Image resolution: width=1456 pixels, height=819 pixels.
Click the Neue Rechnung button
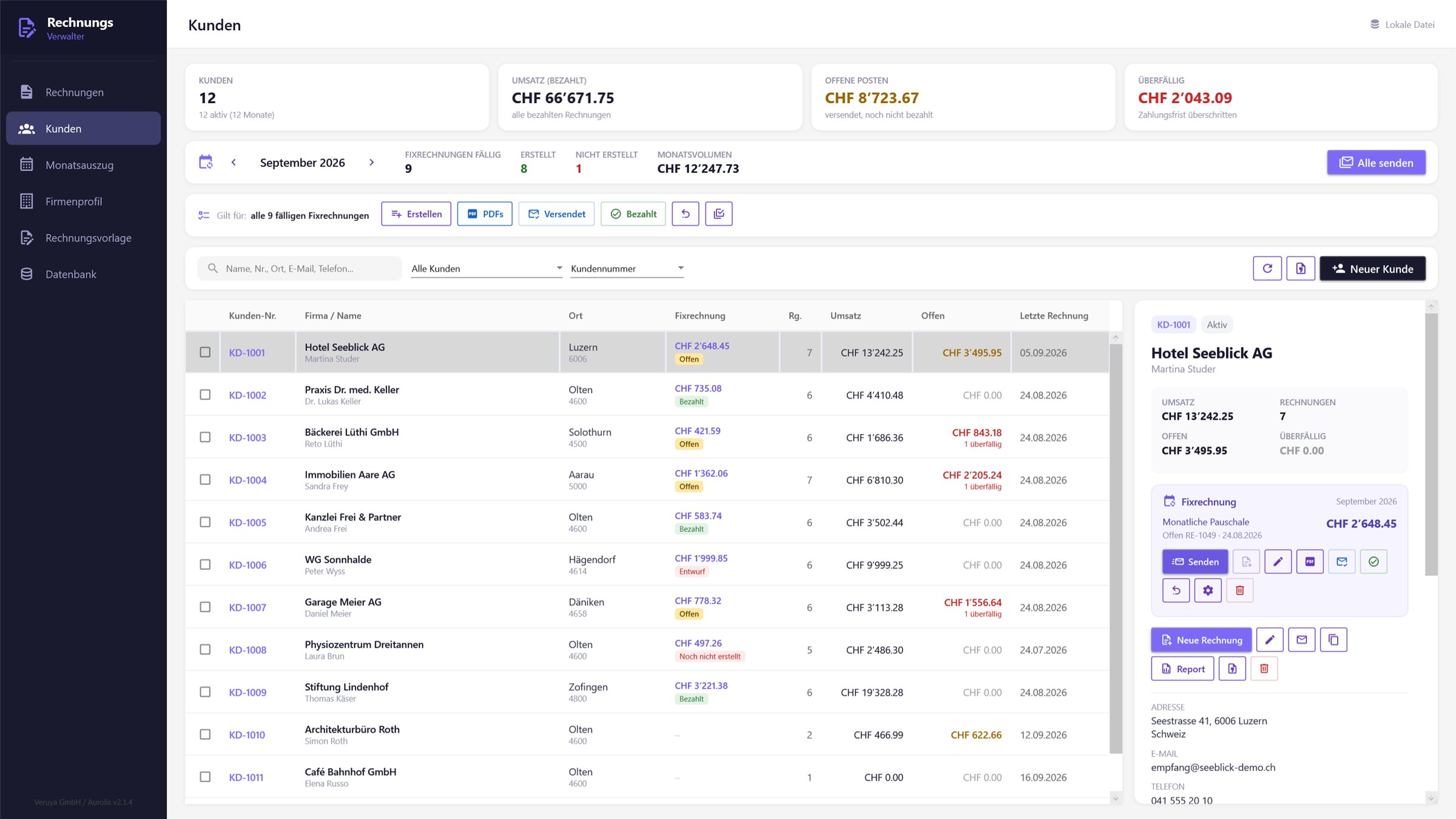click(1201, 640)
